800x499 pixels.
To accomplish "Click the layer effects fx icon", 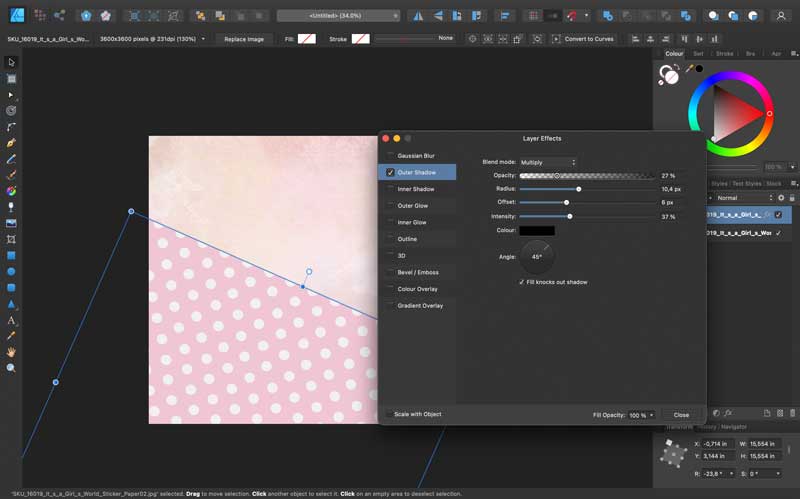I will 728,413.
